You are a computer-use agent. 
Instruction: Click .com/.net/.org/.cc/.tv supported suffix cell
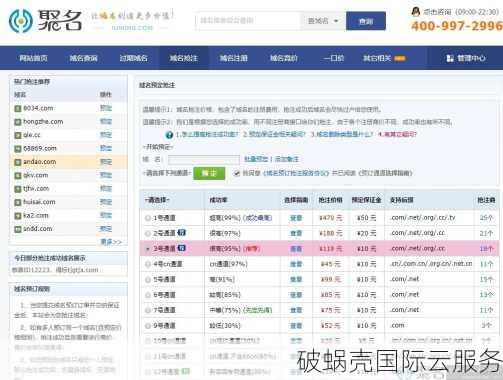[x=423, y=218]
